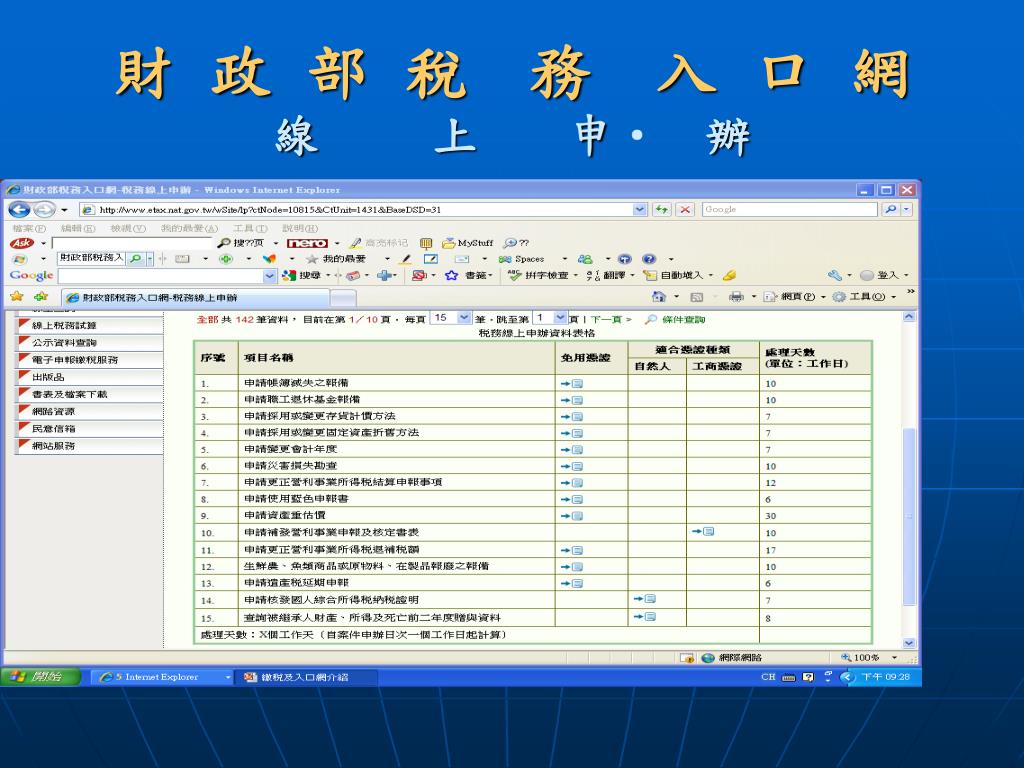Click 自然人 certificate icon for row 14
The height and width of the screenshot is (768, 1024).
pyautogui.click(x=645, y=598)
